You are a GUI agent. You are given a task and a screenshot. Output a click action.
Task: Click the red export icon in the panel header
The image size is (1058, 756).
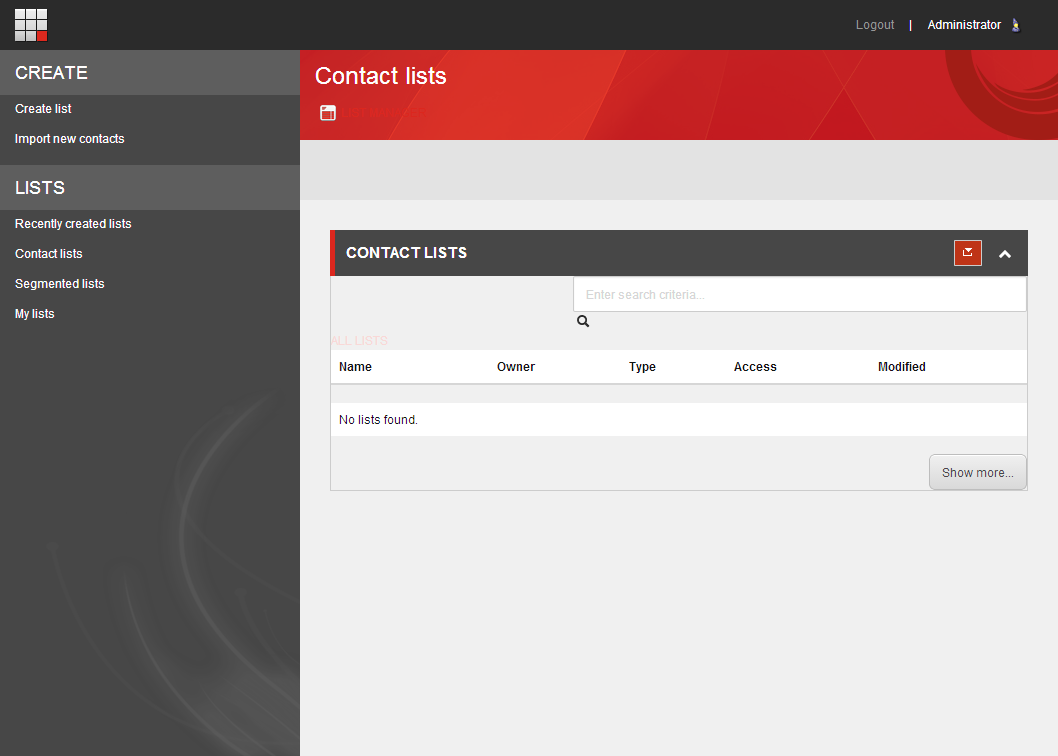pos(966,253)
